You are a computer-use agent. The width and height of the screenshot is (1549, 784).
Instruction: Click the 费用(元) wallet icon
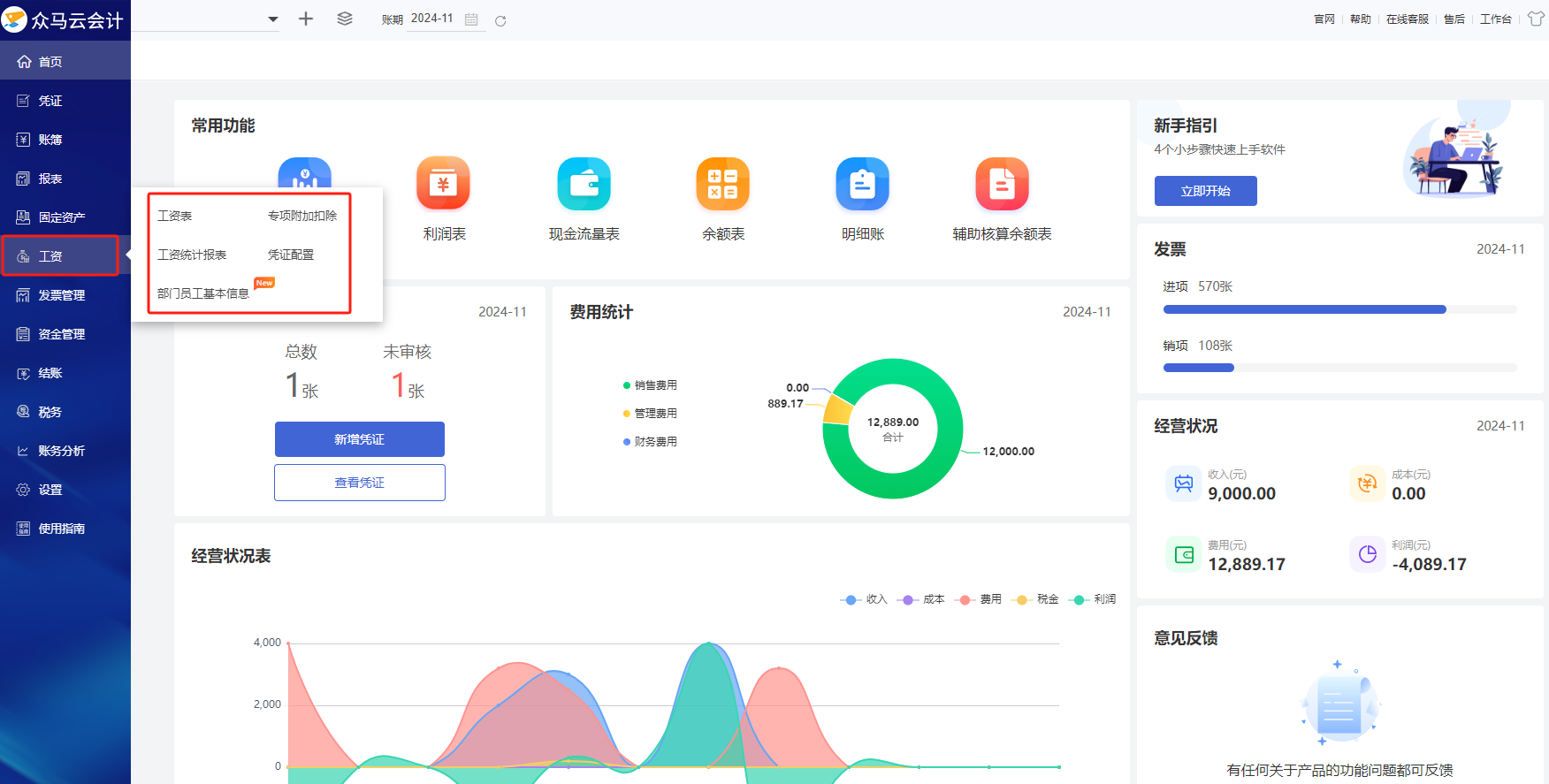(x=1184, y=554)
